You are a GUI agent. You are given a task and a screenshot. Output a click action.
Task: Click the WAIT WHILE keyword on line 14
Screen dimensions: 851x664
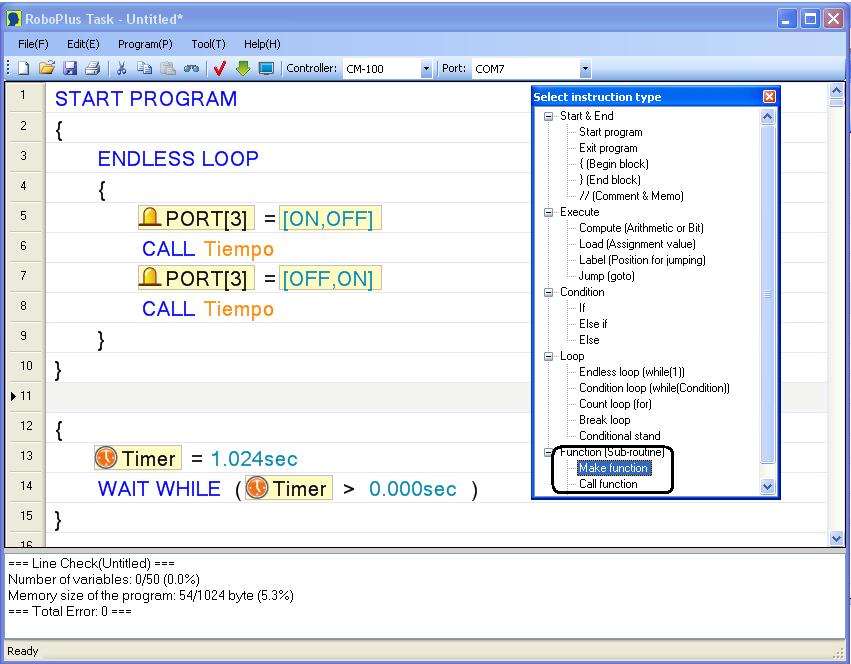(159, 489)
